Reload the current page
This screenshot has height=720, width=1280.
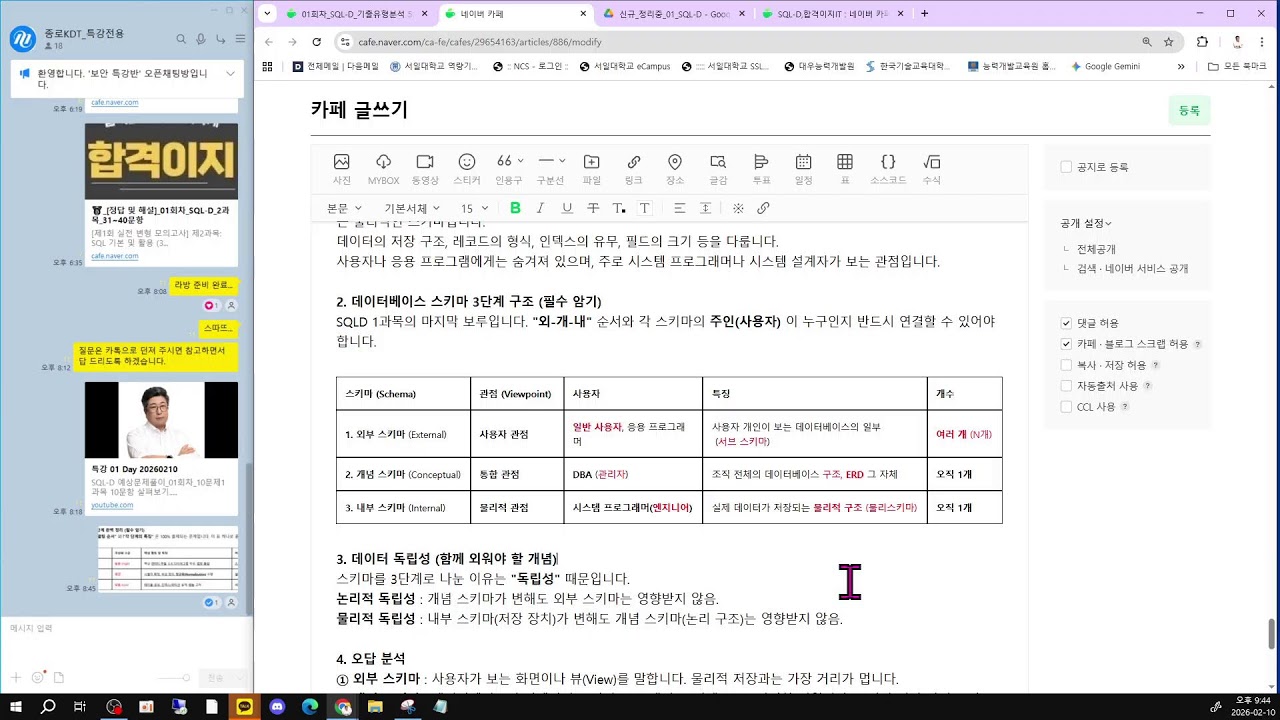[317, 42]
